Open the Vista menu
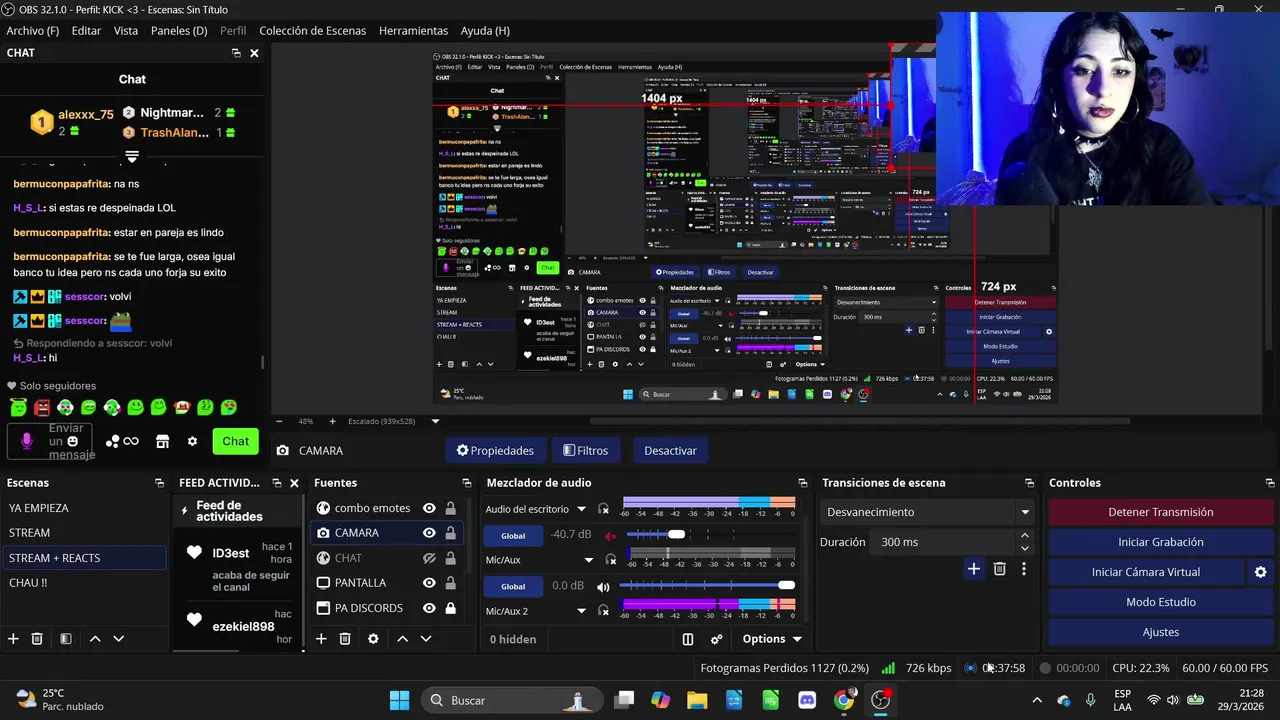This screenshot has height=720, width=1280. [x=126, y=31]
